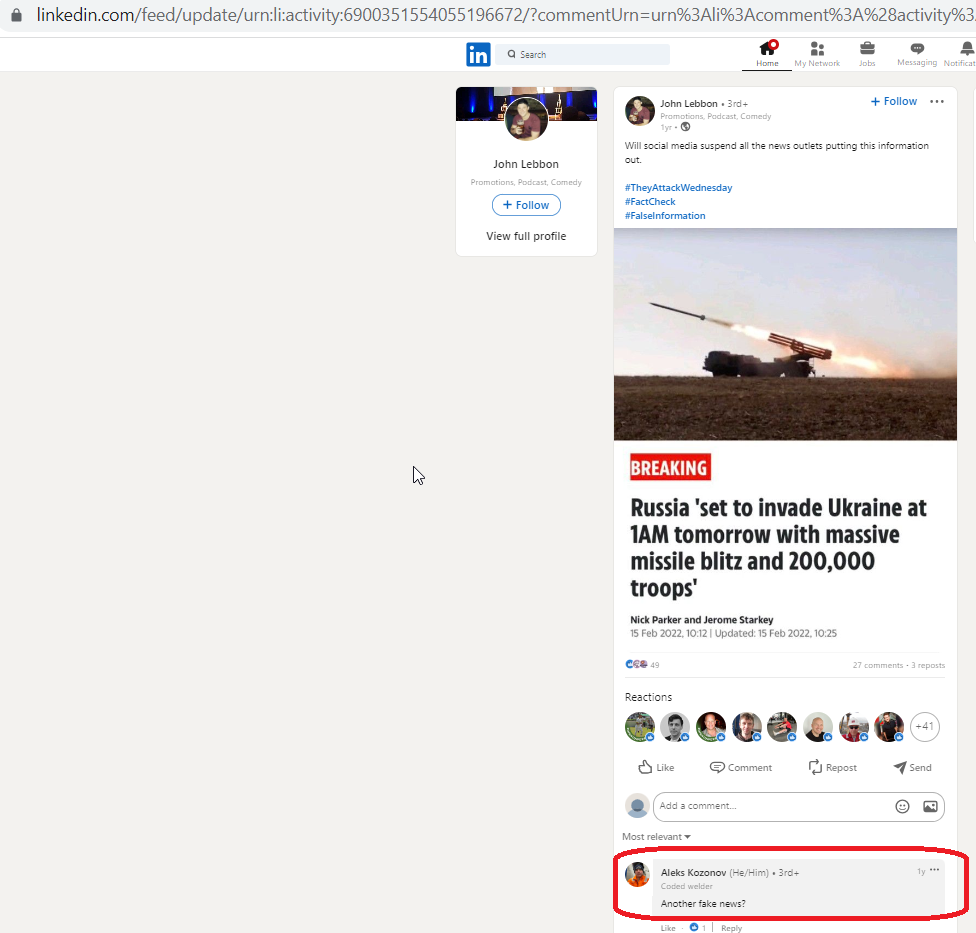Viewport: 976px width, 933px height.
Task: Open the Jobs tab
Action: click(867, 55)
